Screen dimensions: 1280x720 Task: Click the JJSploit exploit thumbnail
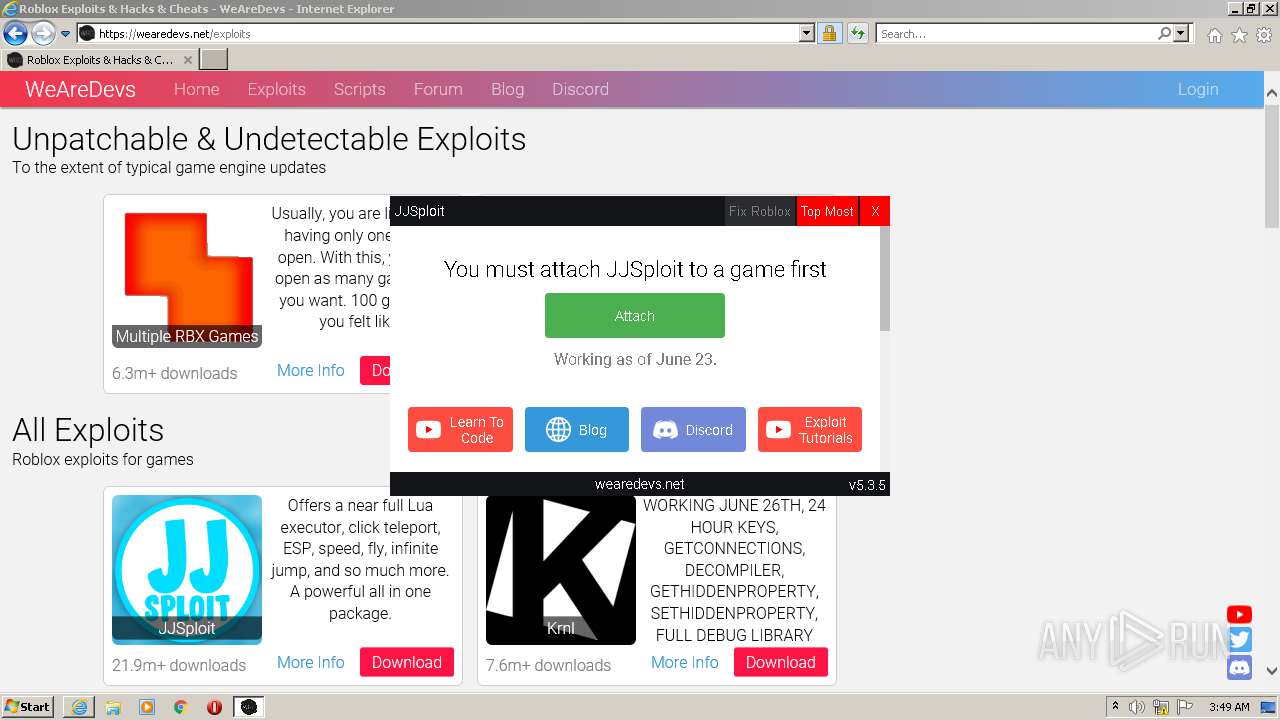(187, 569)
